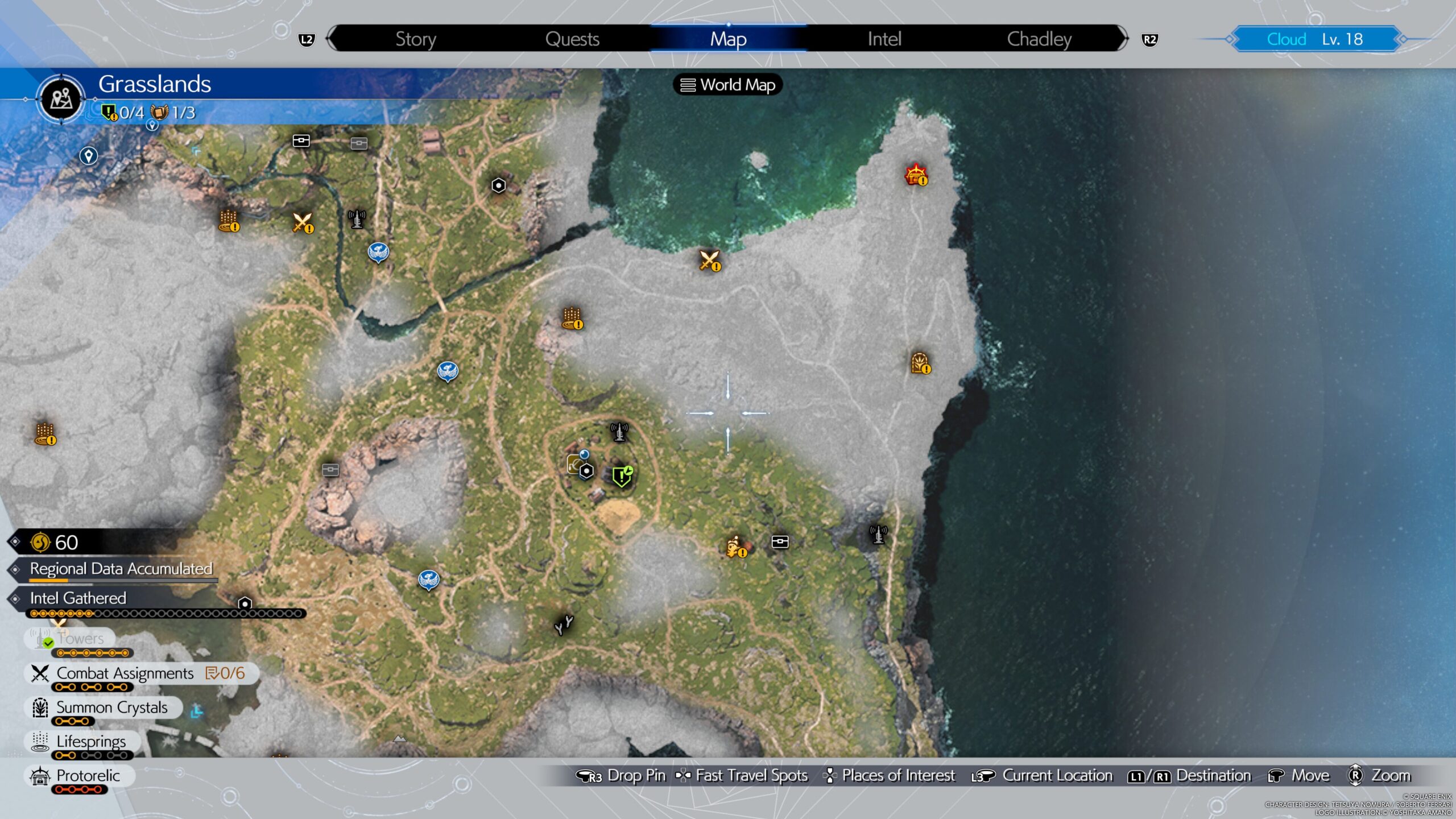1456x819 pixels.
Task: Click the chocobo stop marker in the map's middle
Action: tap(448, 371)
